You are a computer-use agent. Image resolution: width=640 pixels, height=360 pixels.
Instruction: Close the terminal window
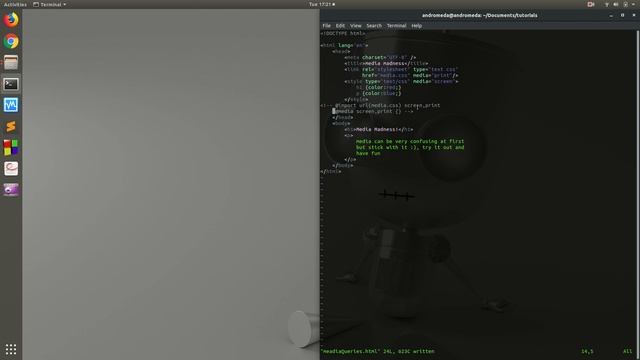pyautogui.click(x=634, y=16)
